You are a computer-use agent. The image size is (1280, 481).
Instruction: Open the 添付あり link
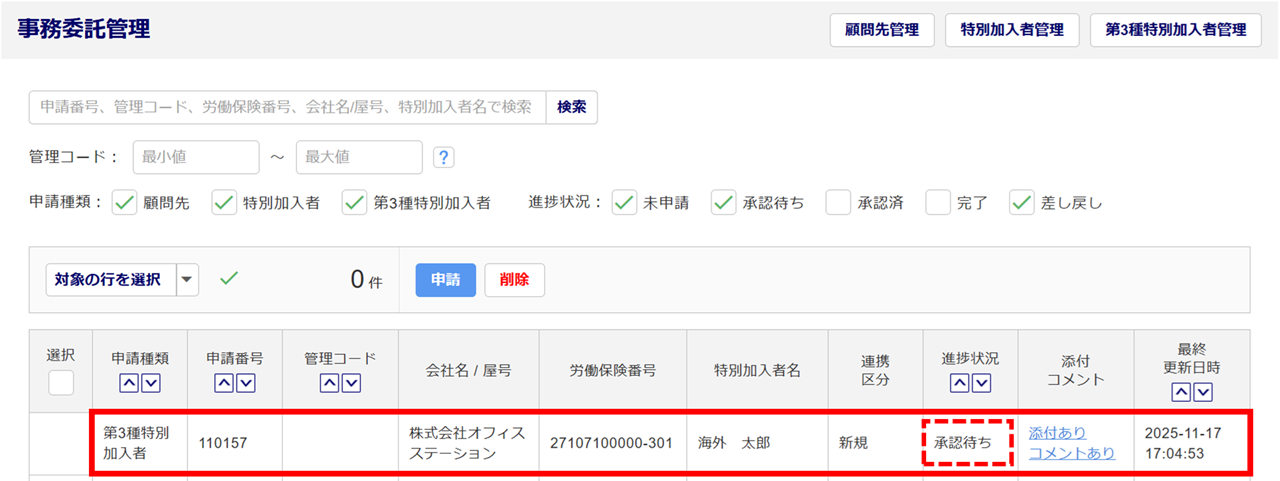pos(1057,433)
